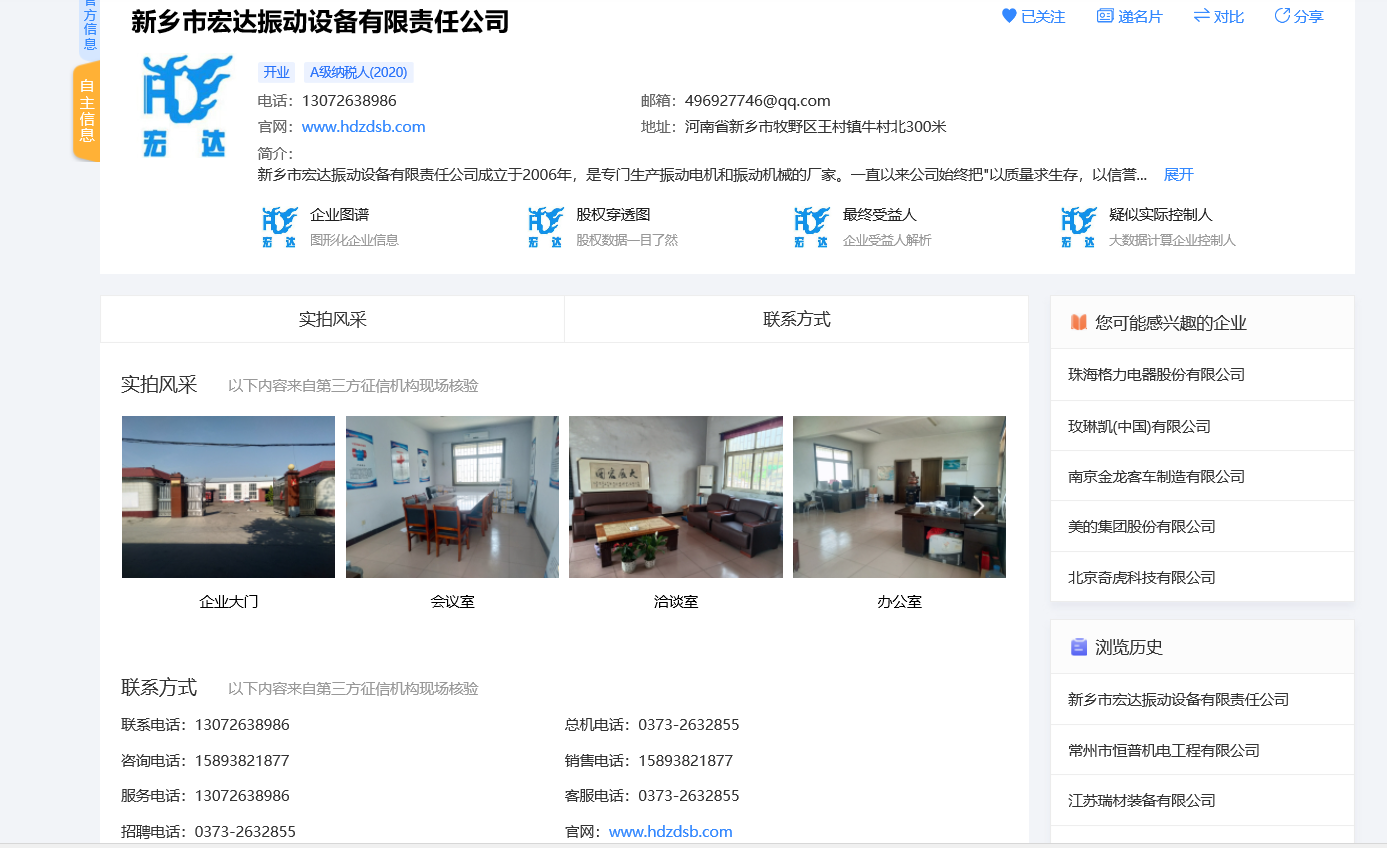Open 珠海格力电器股份有限公司 company page
This screenshot has height=848, width=1387.
coord(1156,374)
